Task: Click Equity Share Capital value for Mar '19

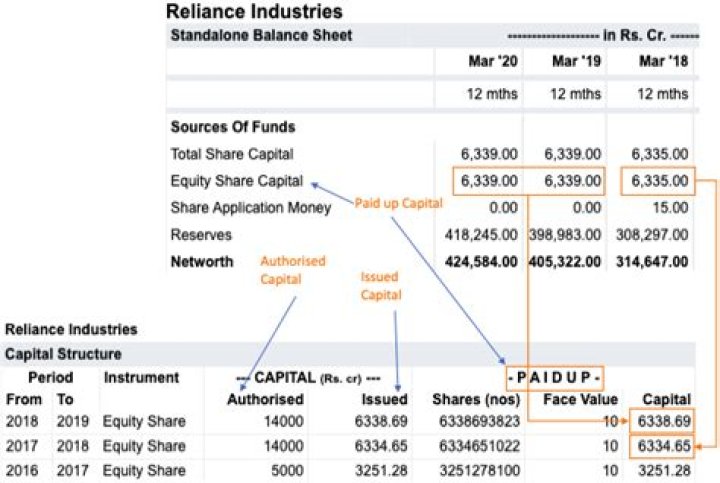Action: (x=573, y=181)
